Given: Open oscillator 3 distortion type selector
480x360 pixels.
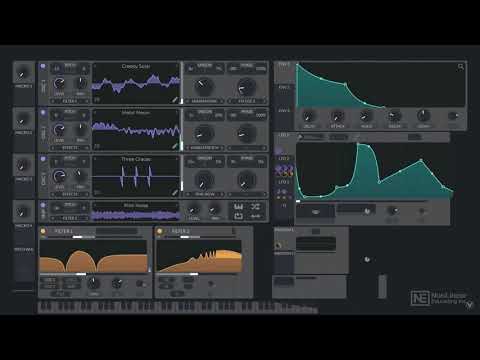Looking at the screenshot, I should 247,194.
